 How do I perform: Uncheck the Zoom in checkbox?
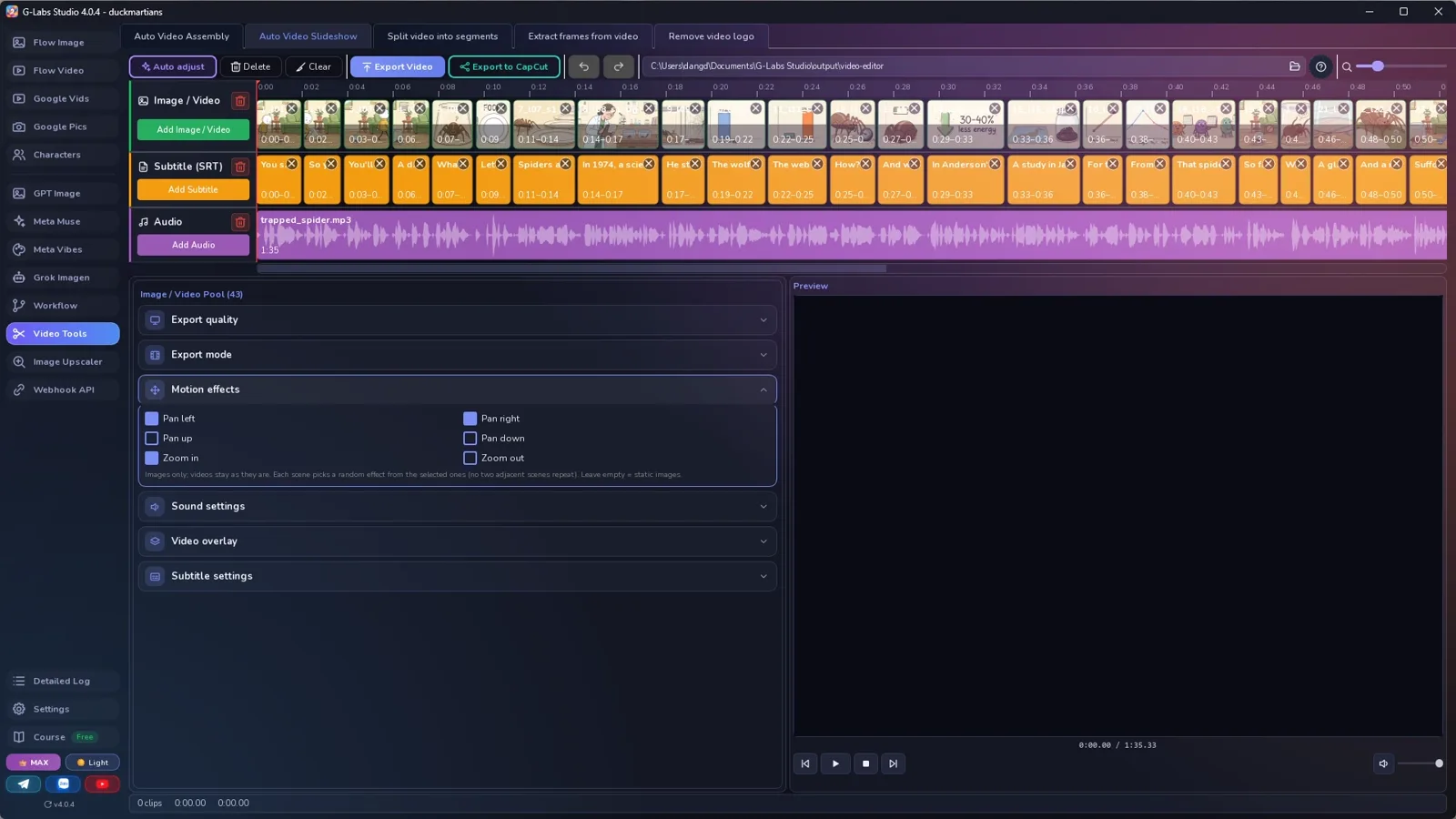click(x=152, y=459)
